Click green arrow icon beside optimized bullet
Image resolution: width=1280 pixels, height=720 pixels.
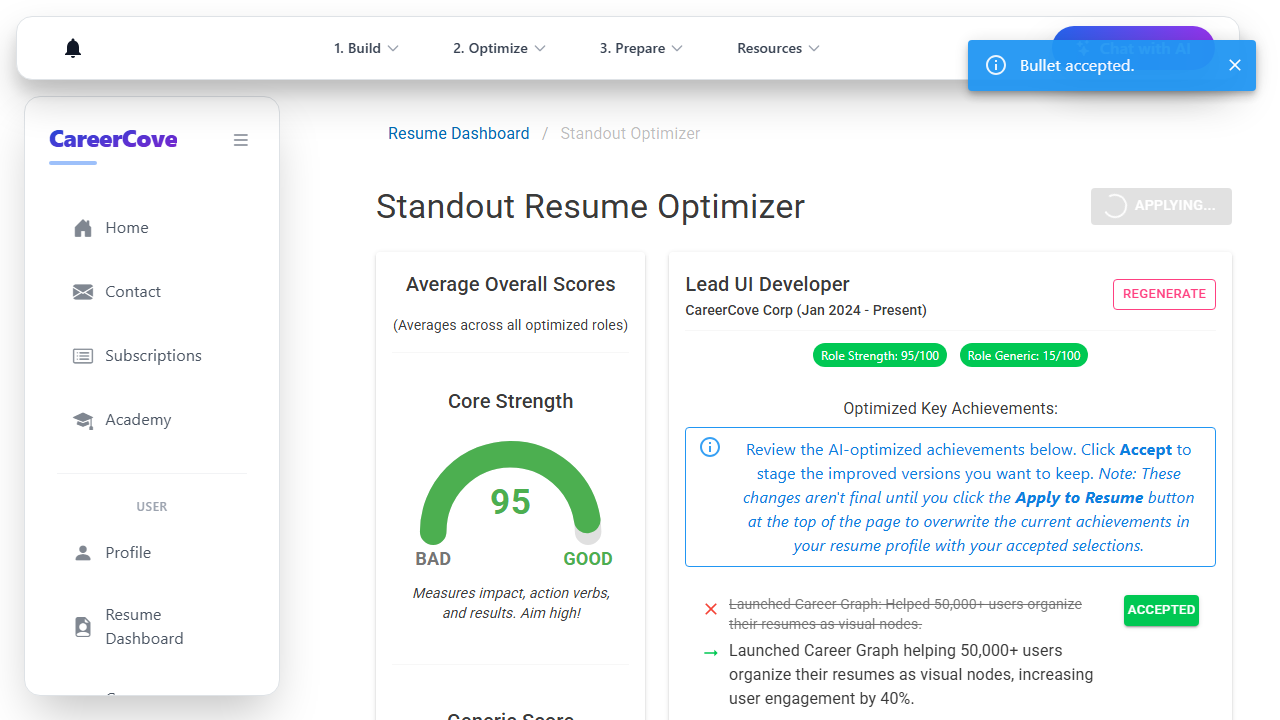(711, 653)
